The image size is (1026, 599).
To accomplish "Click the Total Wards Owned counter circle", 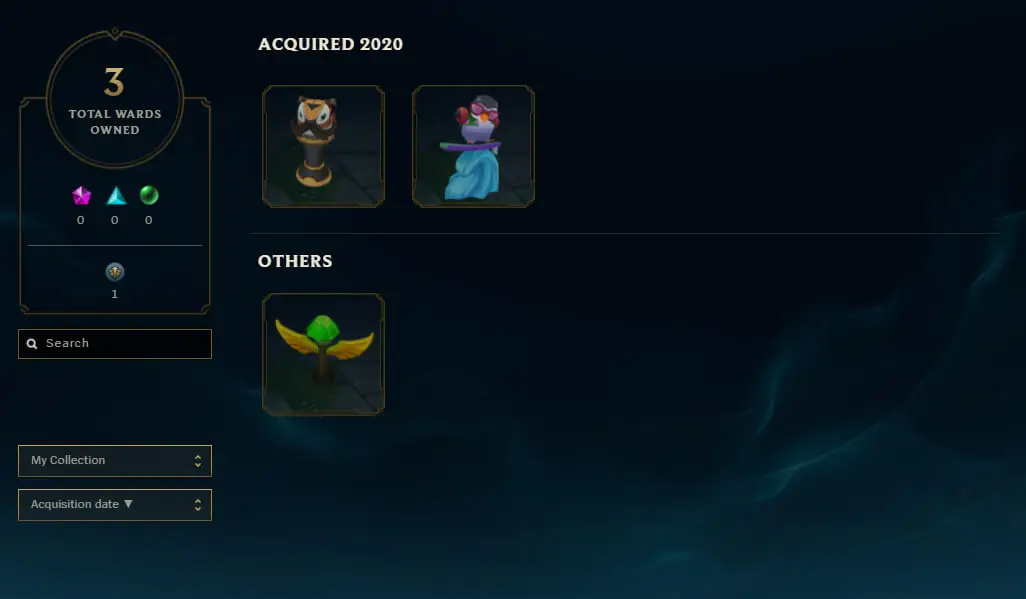I will [115, 99].
